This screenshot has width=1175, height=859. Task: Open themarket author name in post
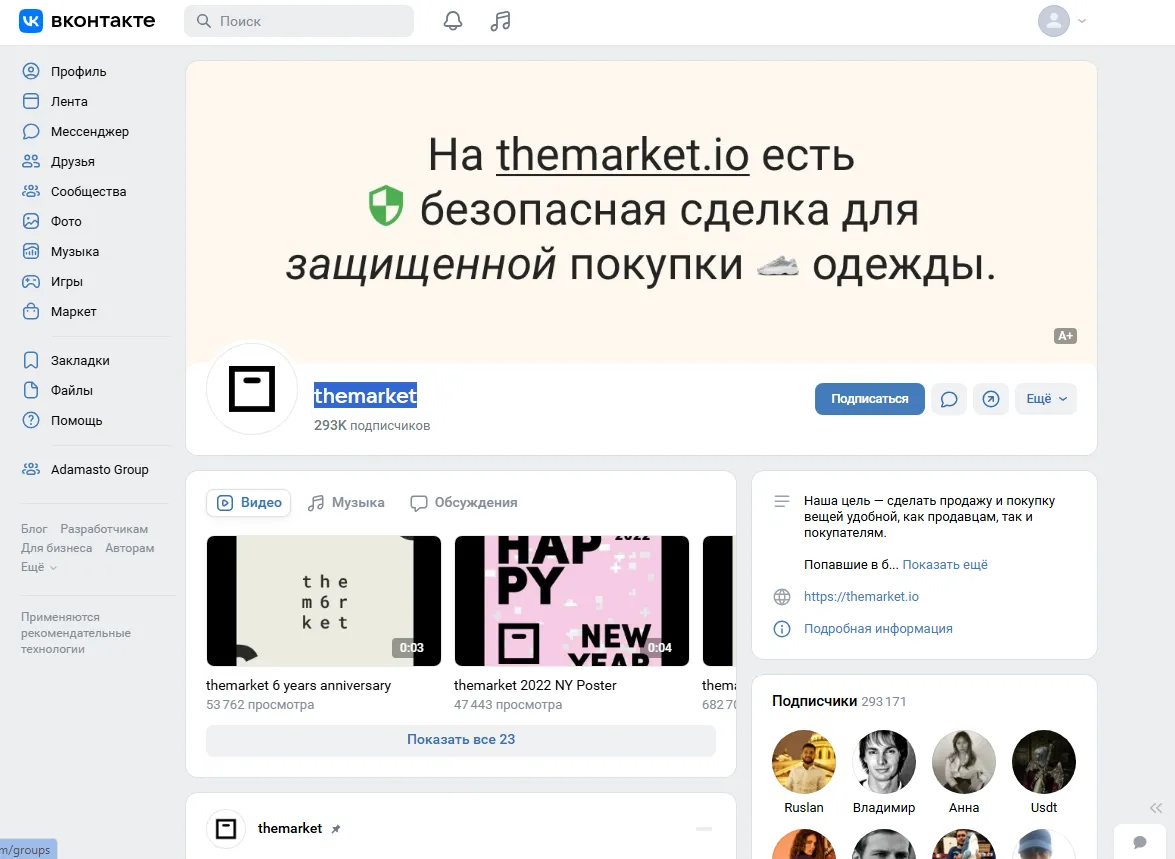pos(290,828)
